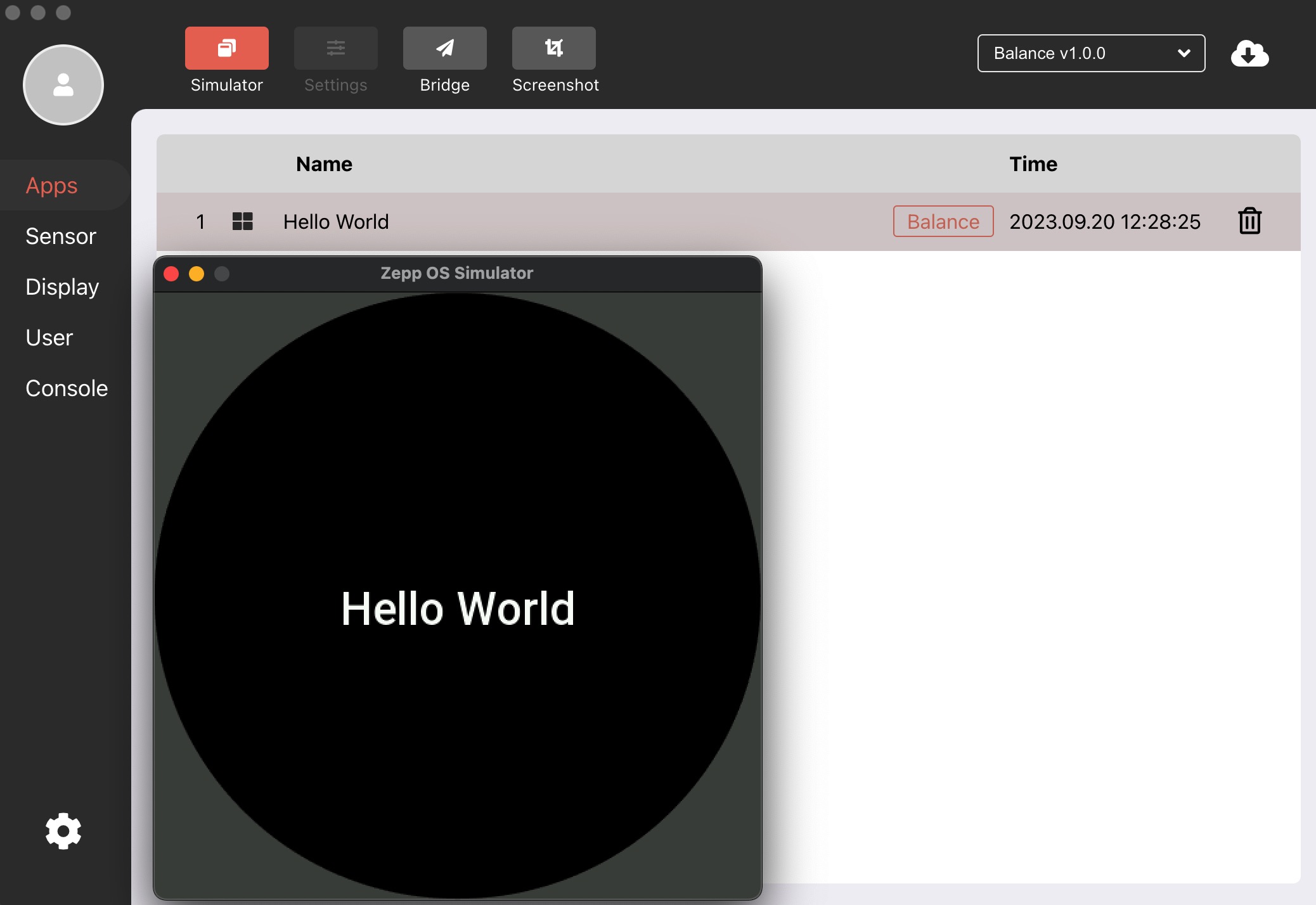
Task: Select the Apps sidebar entry
Action: 52,184
